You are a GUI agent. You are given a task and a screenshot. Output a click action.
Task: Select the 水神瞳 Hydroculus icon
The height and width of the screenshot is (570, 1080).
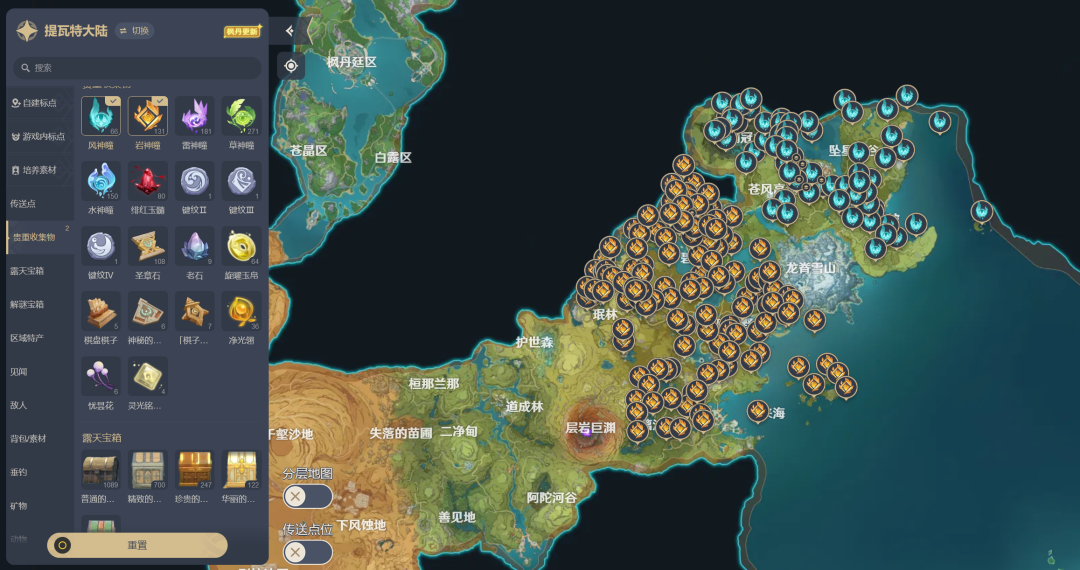(x=101, y=180)
